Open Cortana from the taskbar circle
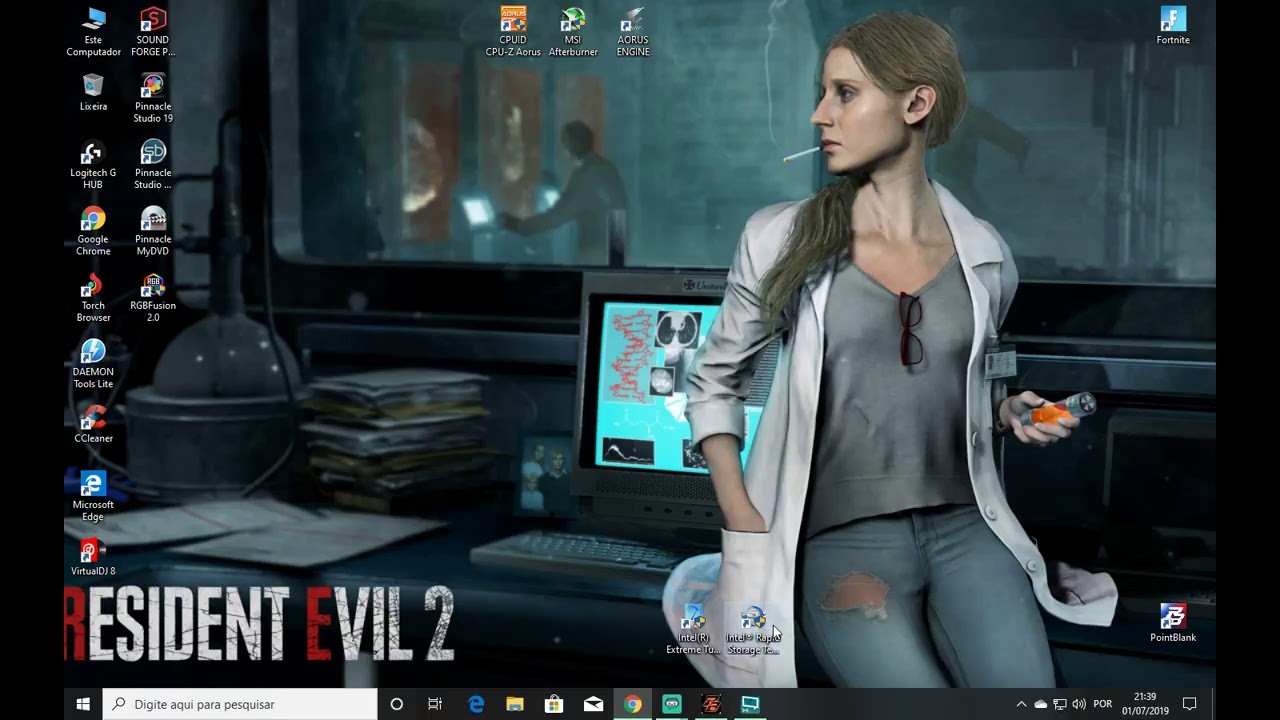Image resolution: width=1280 pixels, height=720 pixels. pos(396,704)
